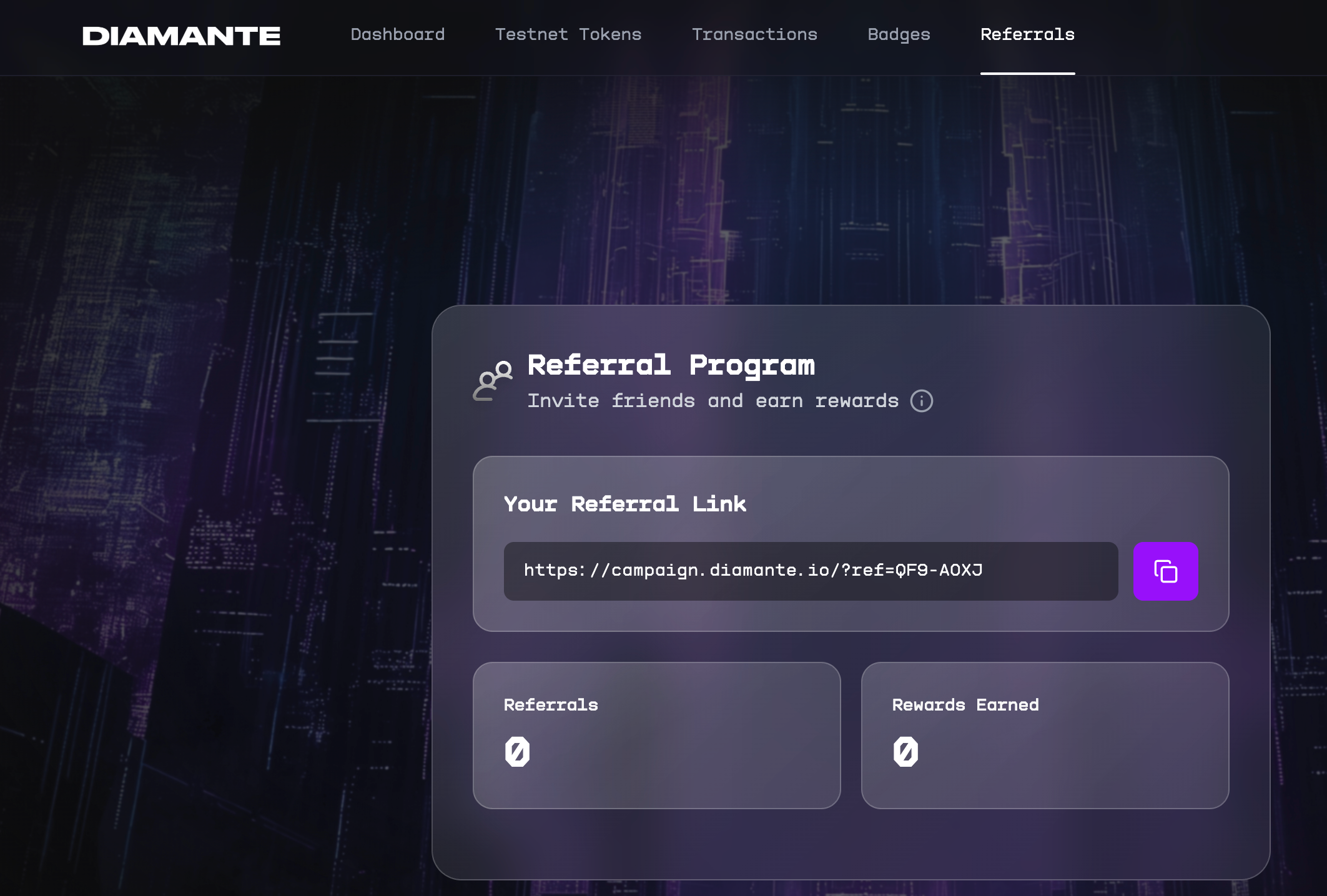This screenshot has height=896, width=1327.
Task: Select the Referrals tab
Action: pos(1027,34)
